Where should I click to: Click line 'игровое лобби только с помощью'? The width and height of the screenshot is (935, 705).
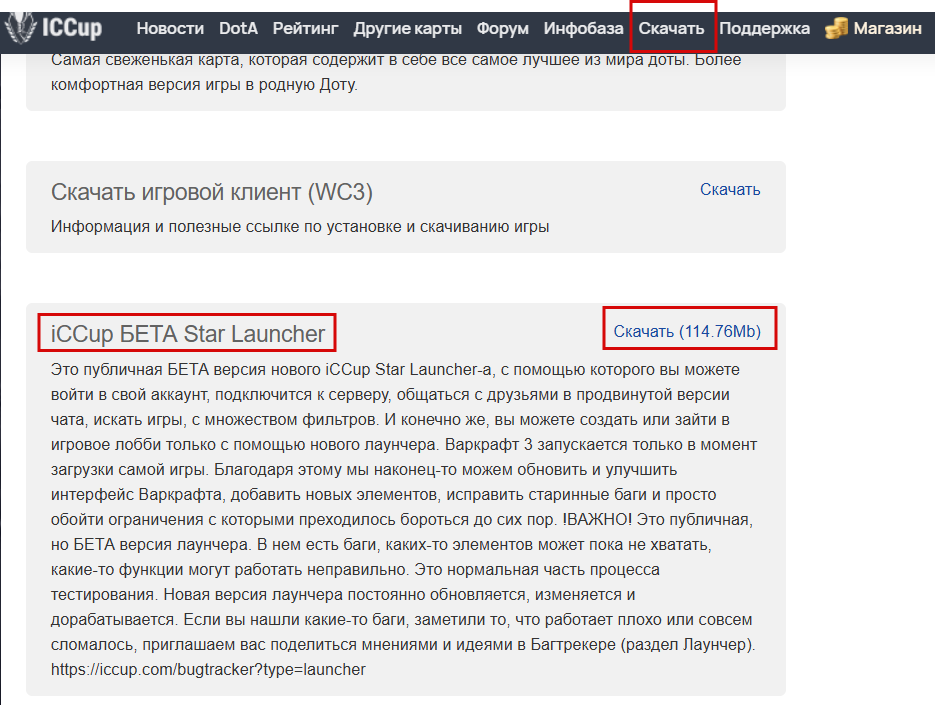point(404,445)
